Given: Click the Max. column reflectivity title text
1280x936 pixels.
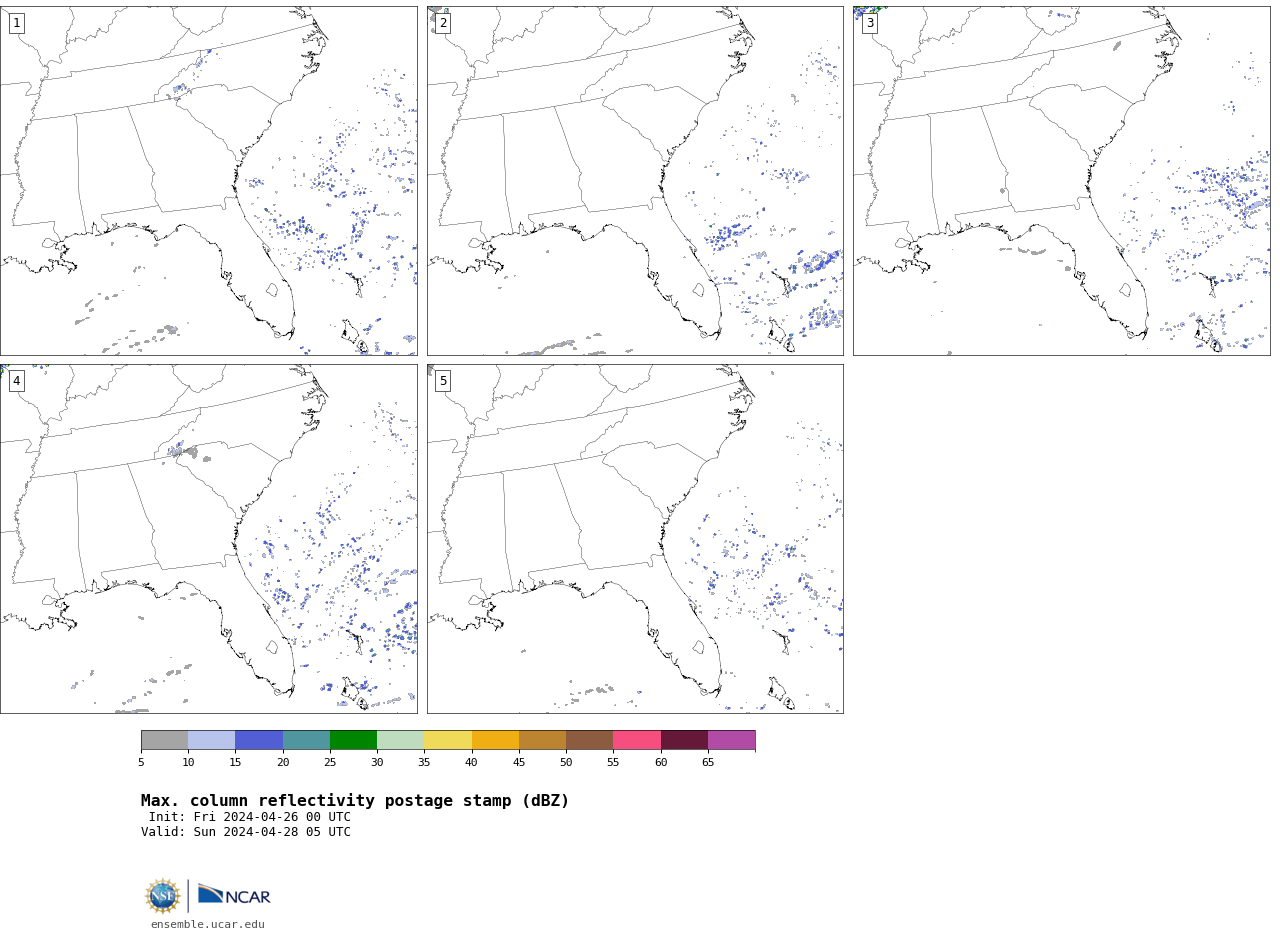Looking at the screenshot, I should 355,801.
